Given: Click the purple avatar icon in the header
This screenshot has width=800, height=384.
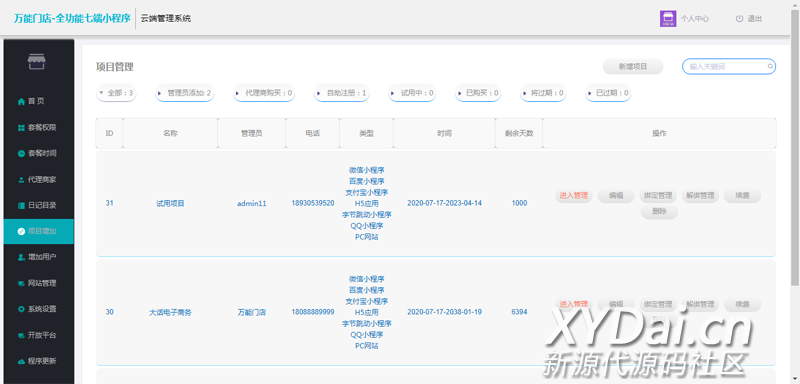Looking at the screenshot, I should pyautogui.click(x=668, y=19).
